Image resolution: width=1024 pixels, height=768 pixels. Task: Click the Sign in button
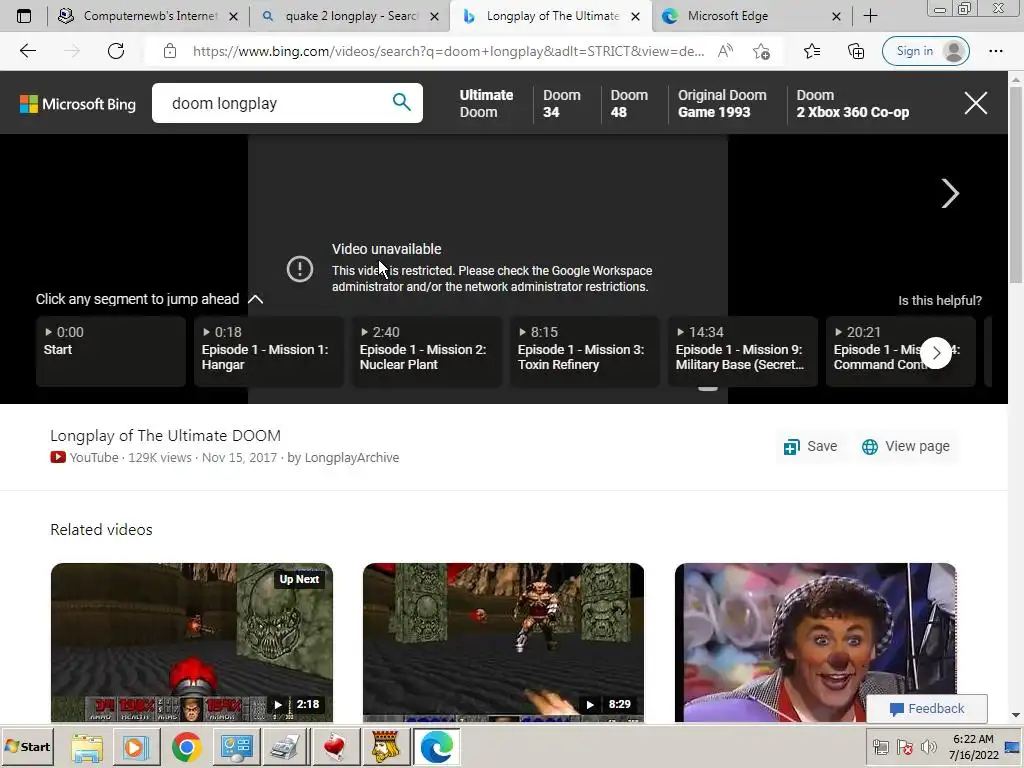pyautogui.click(x=925, y=51)
